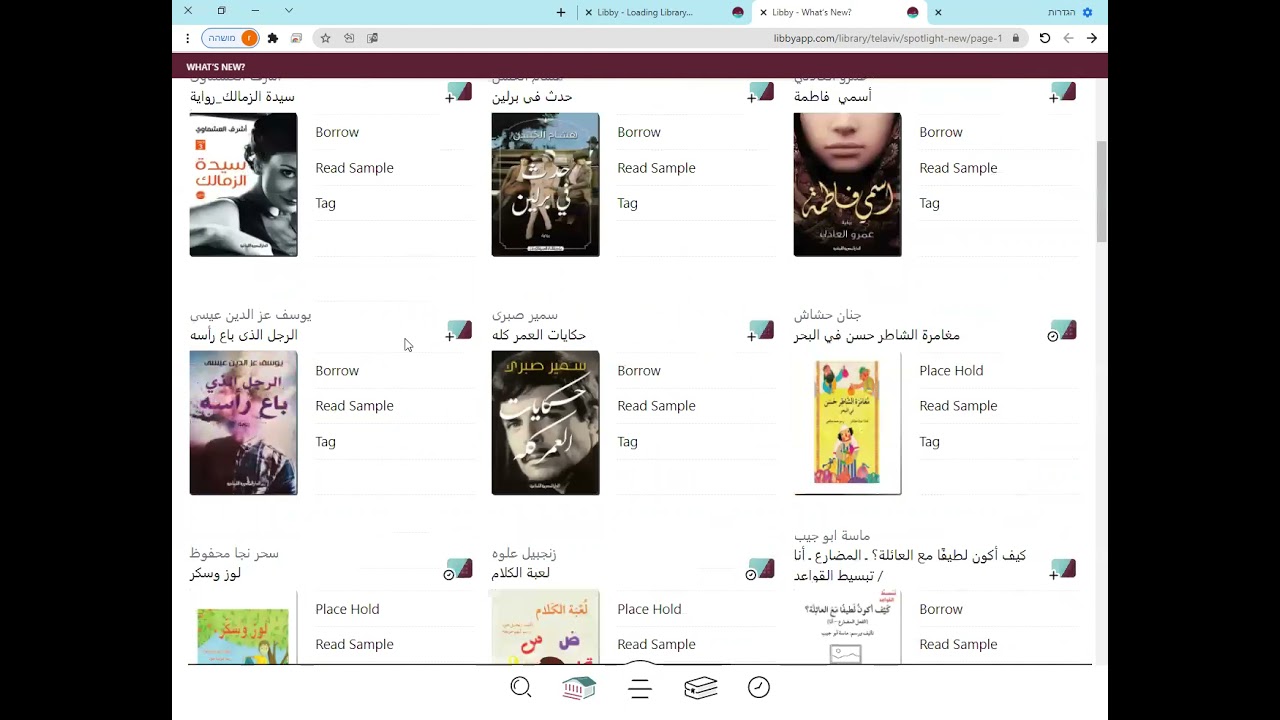
Task: Tag the book مغامرة الشاطر حسن في البحر
Action: 929,441
